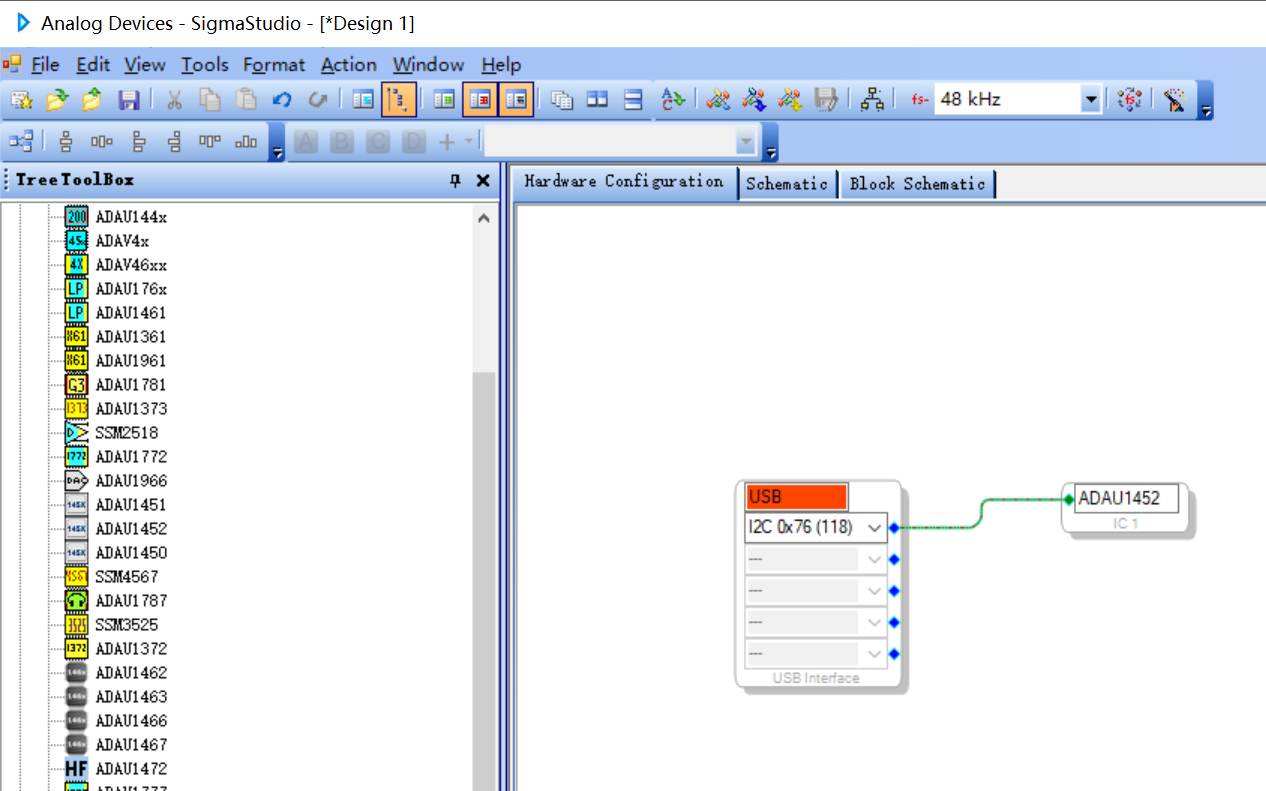Click the Distribute horizontally icon
This screenshot has width=1266, height=791.
click(102, 142)
